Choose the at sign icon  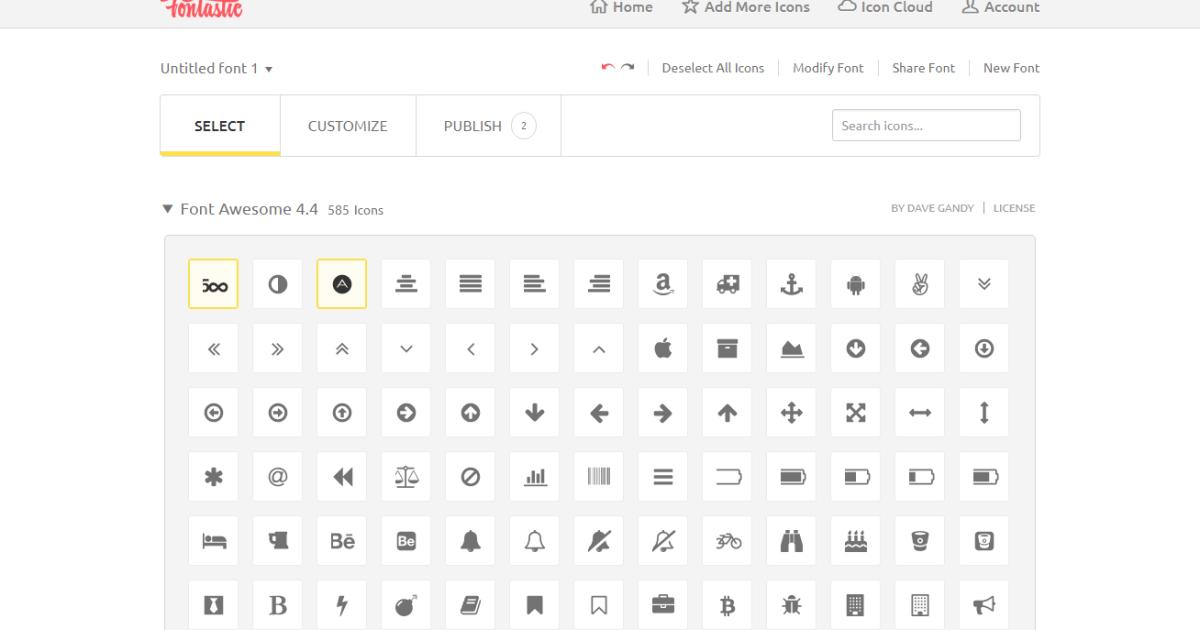[278, 477]
